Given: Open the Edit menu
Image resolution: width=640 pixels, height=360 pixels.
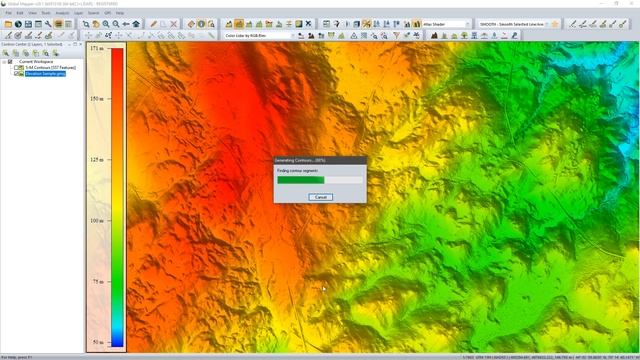Looking at the screenshot, I should (20, 13).
